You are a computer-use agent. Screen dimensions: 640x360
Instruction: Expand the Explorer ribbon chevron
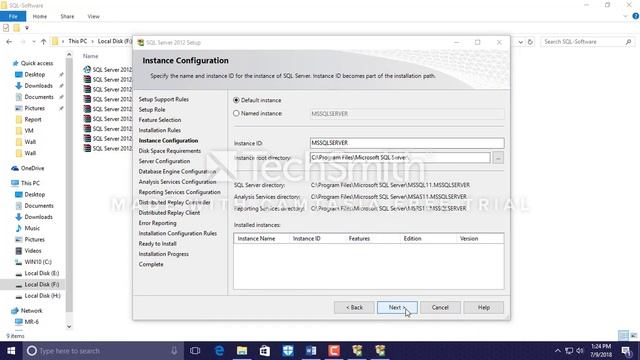coord(626,16)
